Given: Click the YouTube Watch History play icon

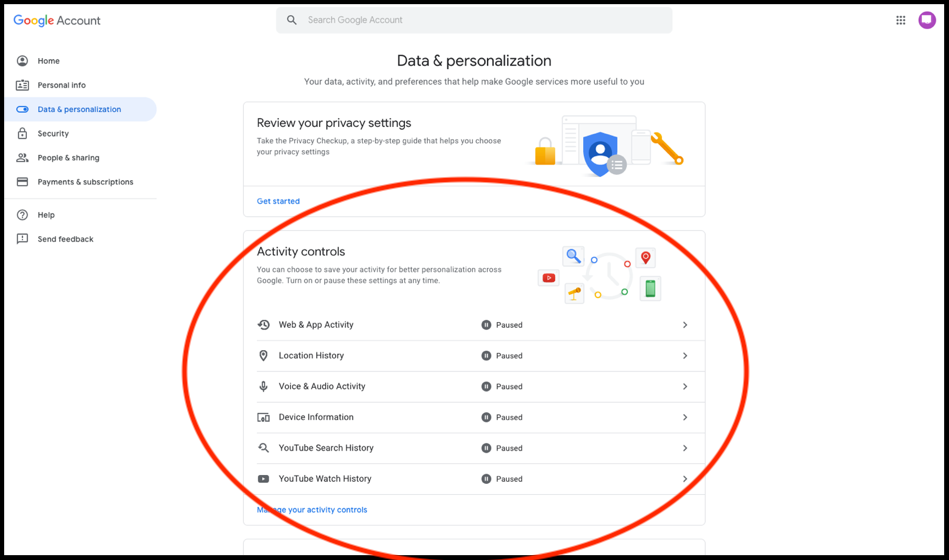Looking at the screenshot, I should [263, 479].
